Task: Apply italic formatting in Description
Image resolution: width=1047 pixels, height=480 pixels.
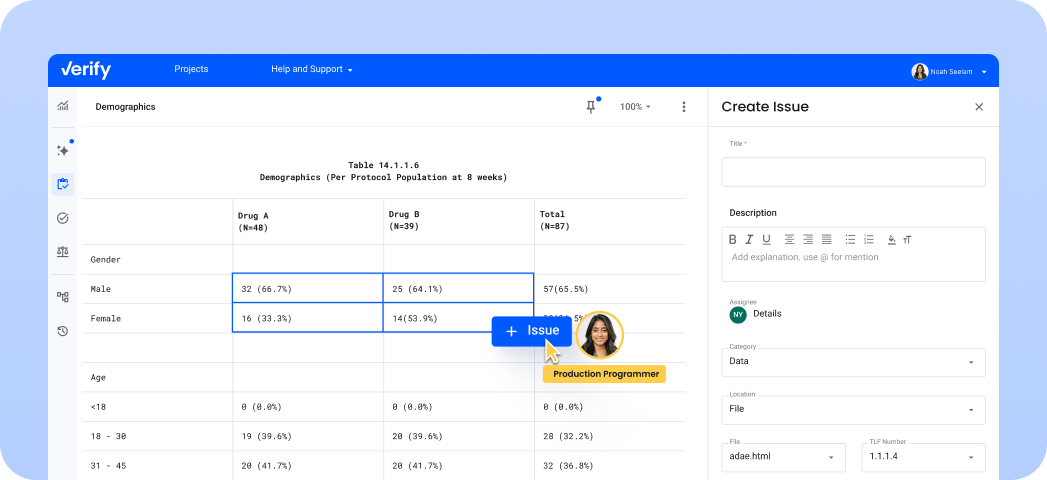Action: coord(749,239)
